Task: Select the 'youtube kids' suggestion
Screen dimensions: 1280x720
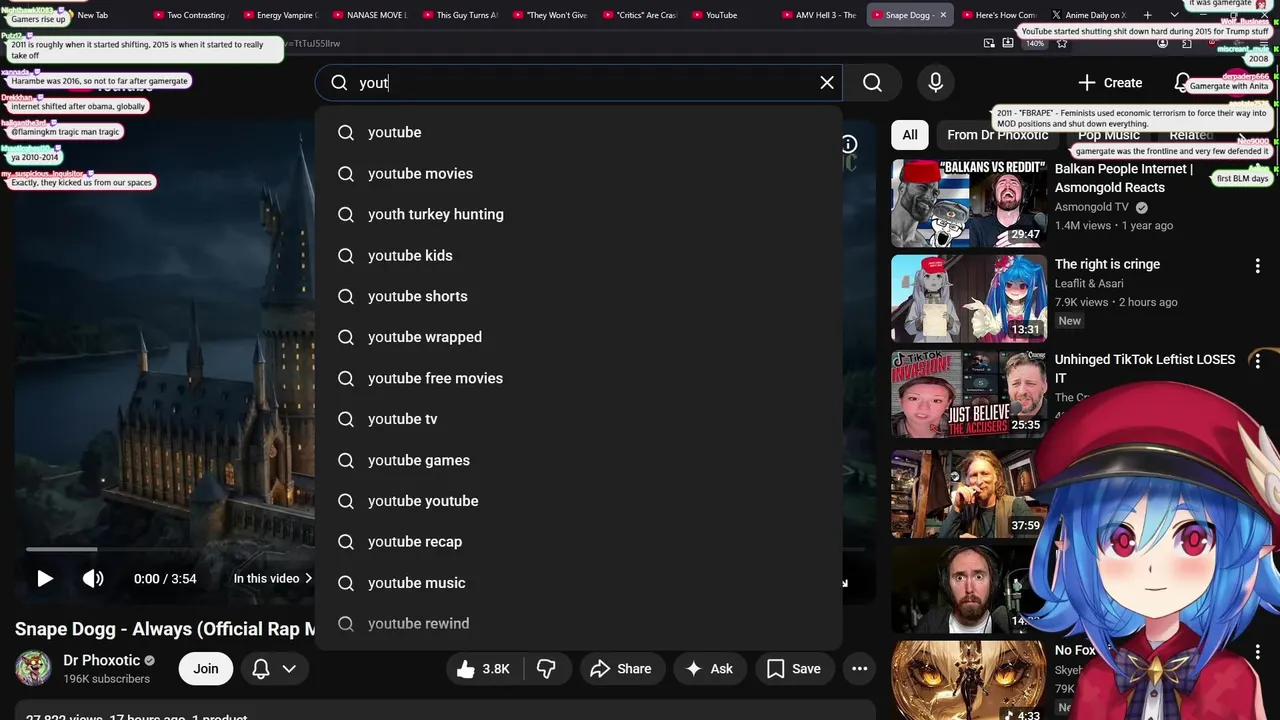Action: (578, 255)
